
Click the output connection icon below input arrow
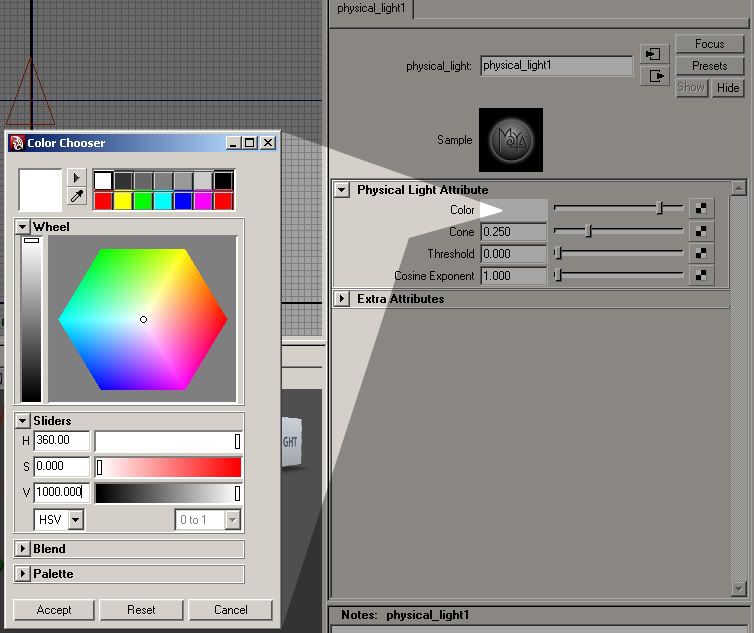click(654, 76)
